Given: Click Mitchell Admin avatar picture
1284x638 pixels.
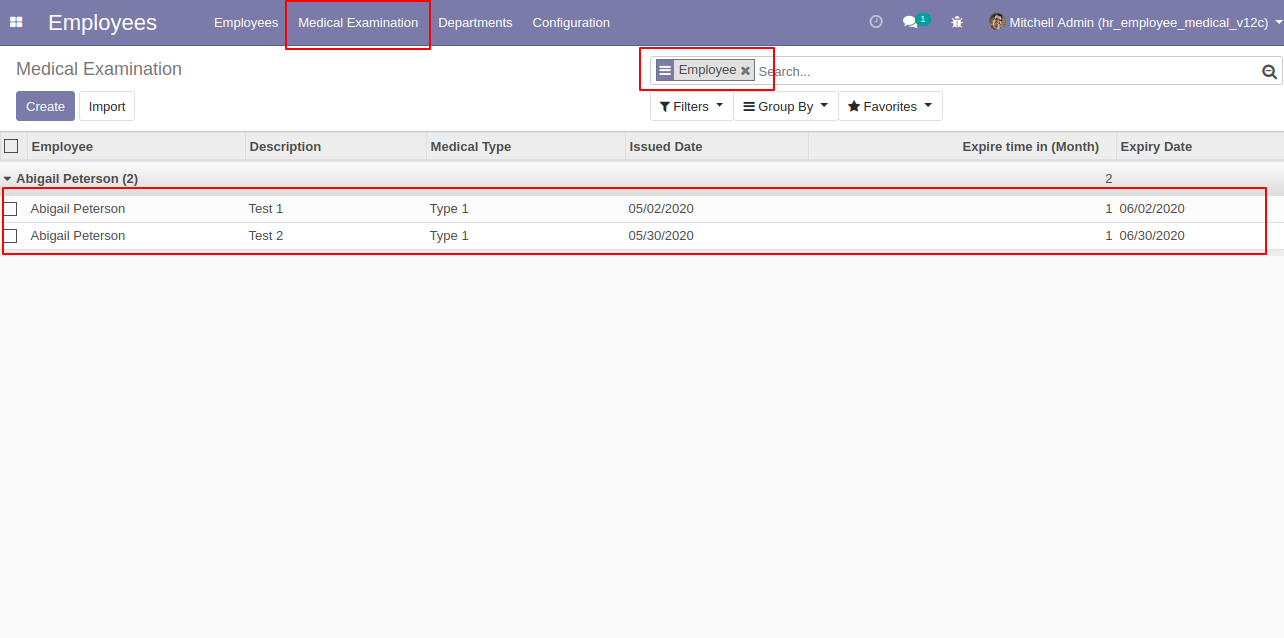Looking at the screenshot, I should coord(997,22).
